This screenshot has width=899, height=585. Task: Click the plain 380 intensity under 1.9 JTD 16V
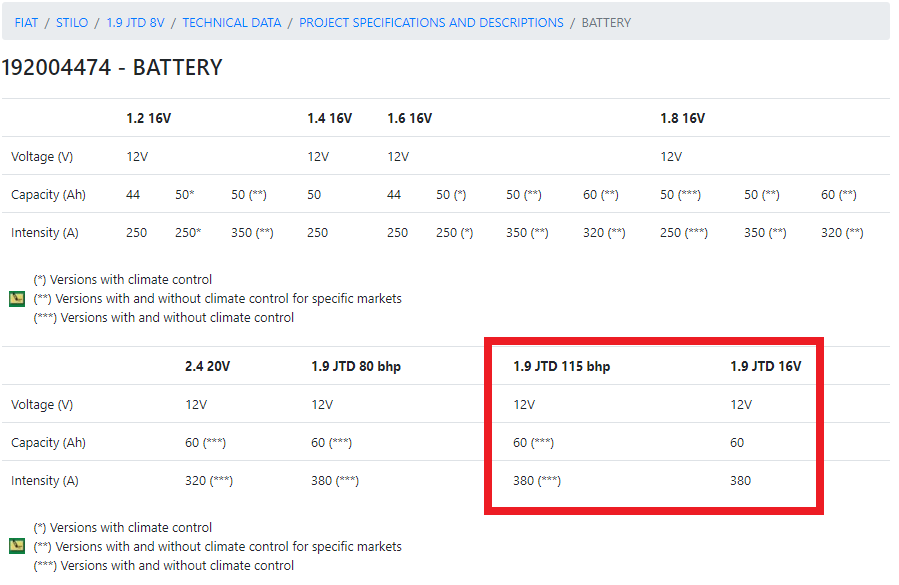pos(740,481)
